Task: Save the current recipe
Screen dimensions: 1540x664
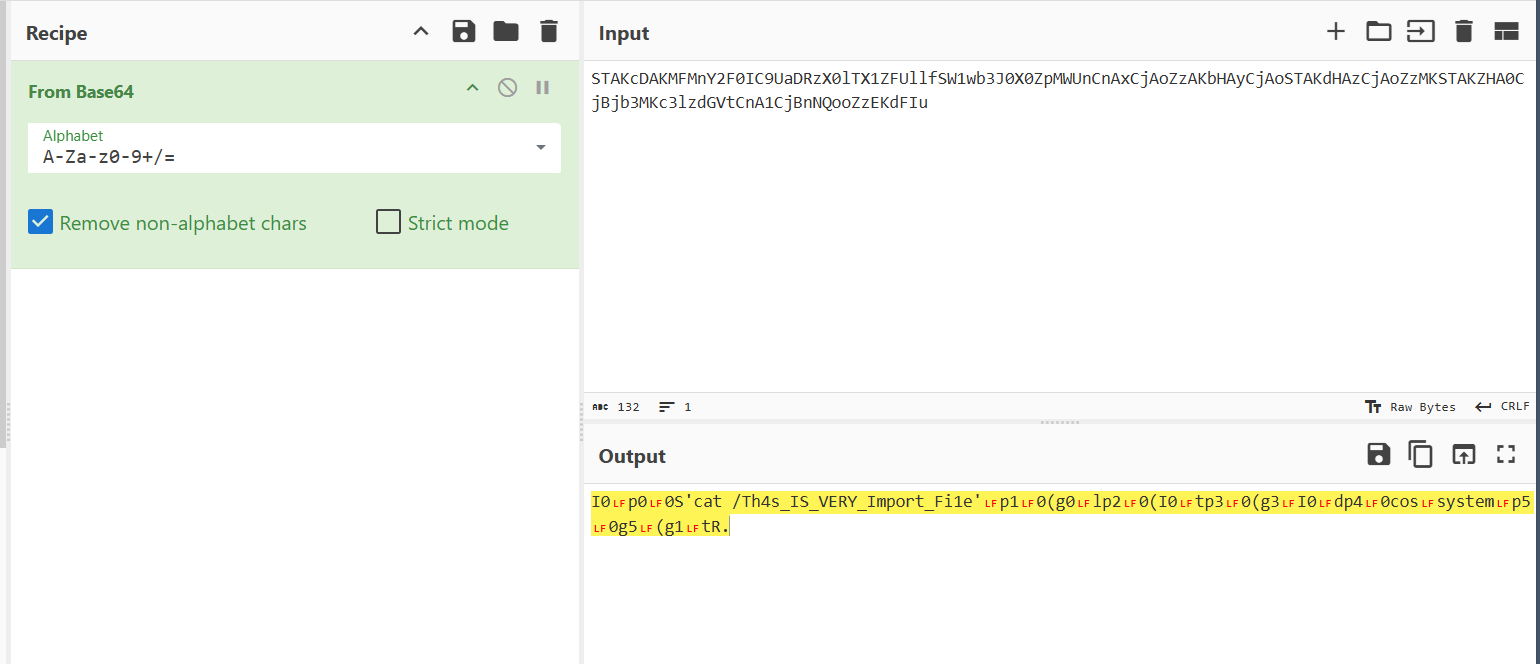Action: (464, 32)
